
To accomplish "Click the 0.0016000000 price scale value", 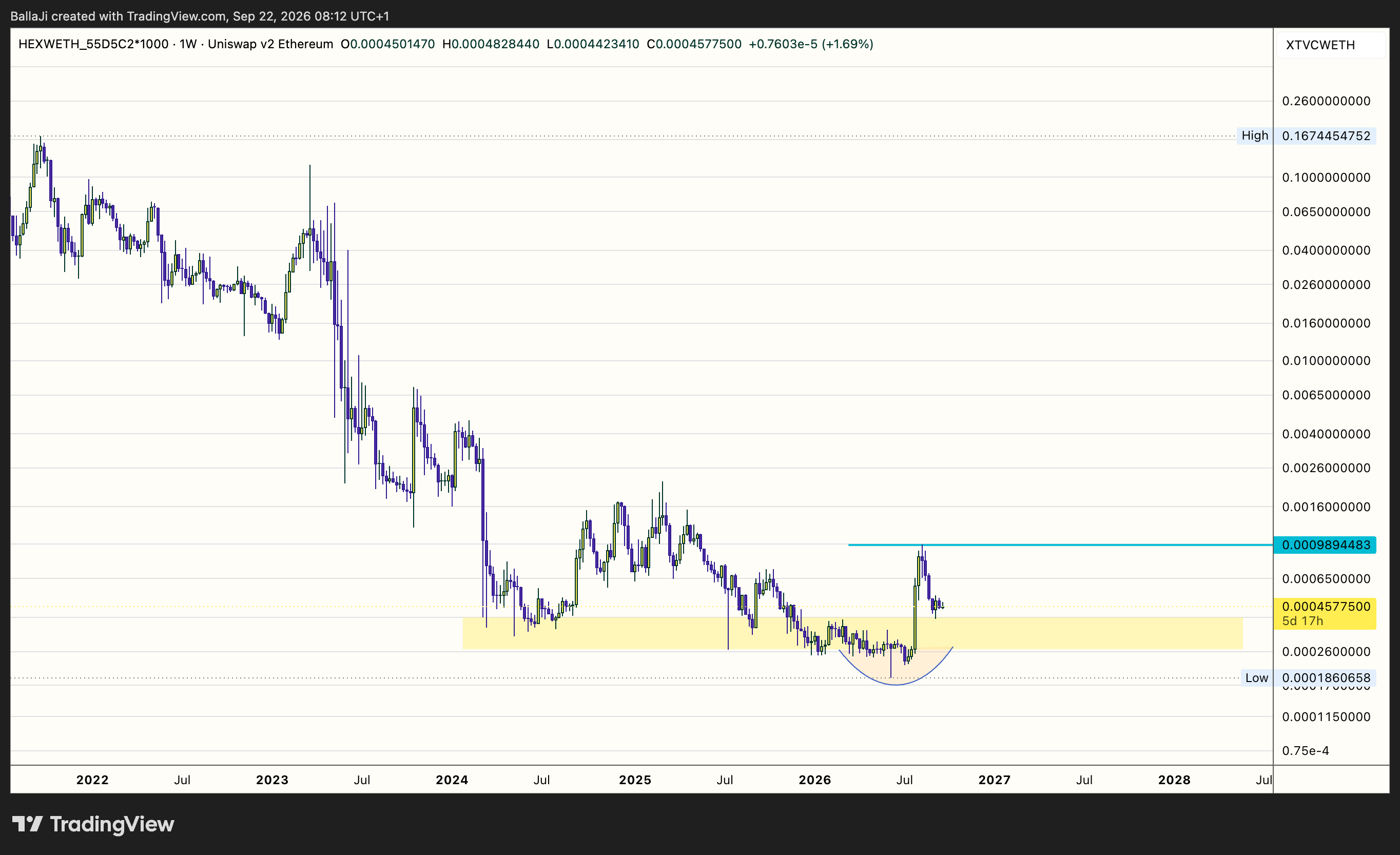I will [1326, 507].
